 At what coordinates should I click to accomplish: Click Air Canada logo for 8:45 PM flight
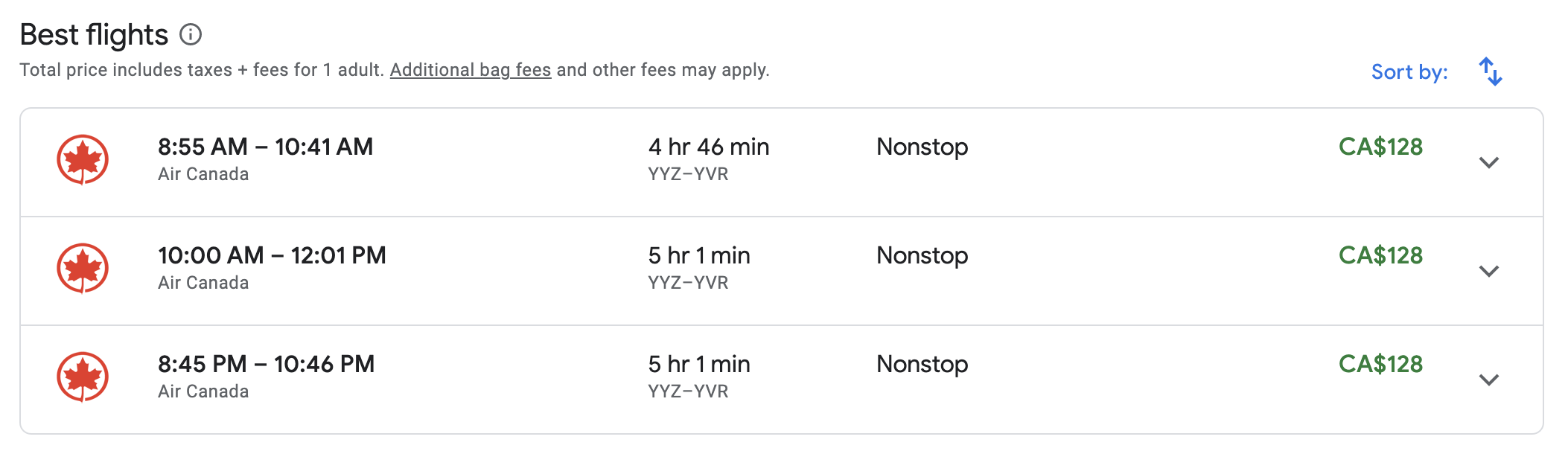click(83, 377)
